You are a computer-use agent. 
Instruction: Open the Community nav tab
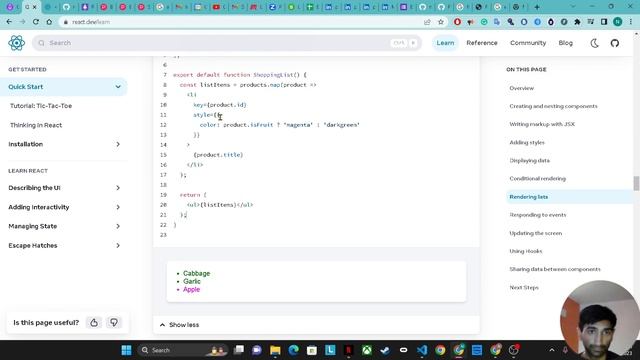click(x=528, y=43)
